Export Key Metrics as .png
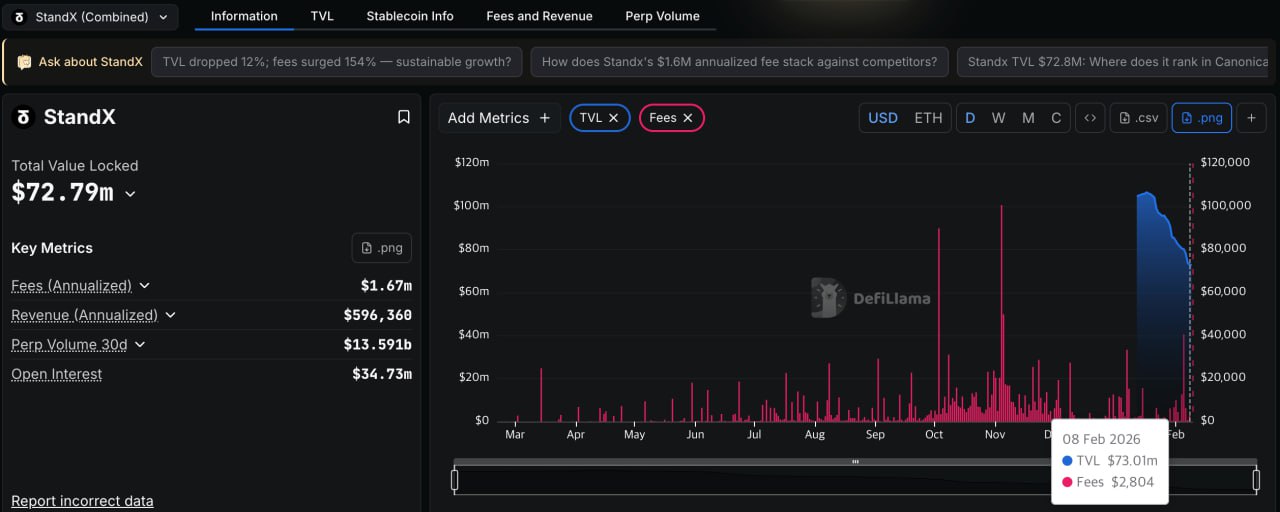 click(x=381, y=248)
